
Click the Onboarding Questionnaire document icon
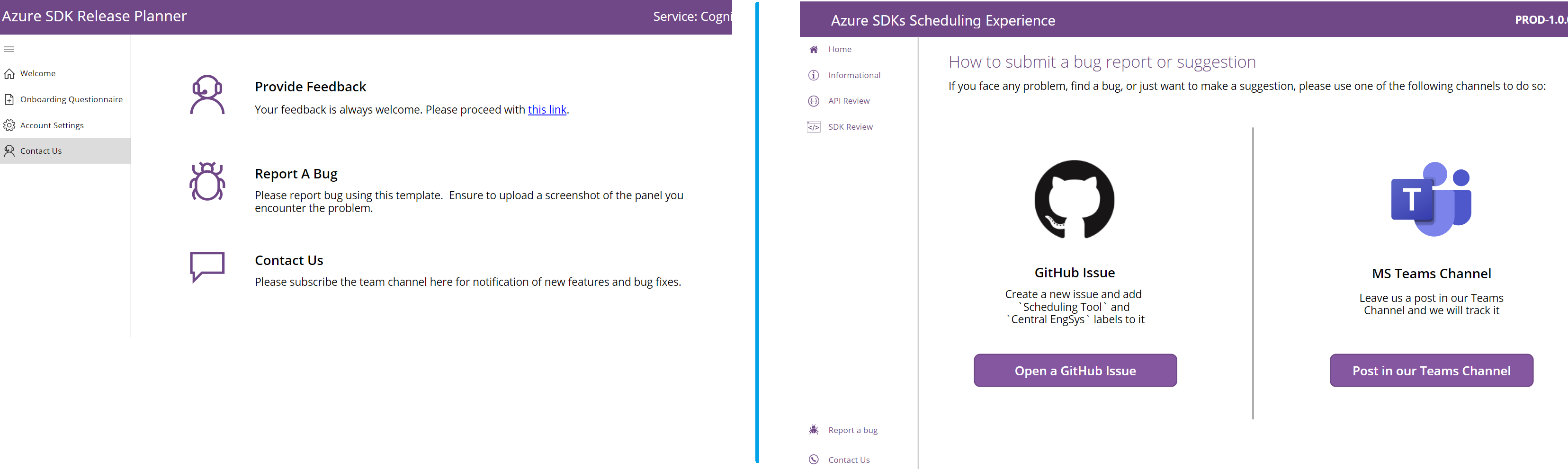[x=9, y=99]
